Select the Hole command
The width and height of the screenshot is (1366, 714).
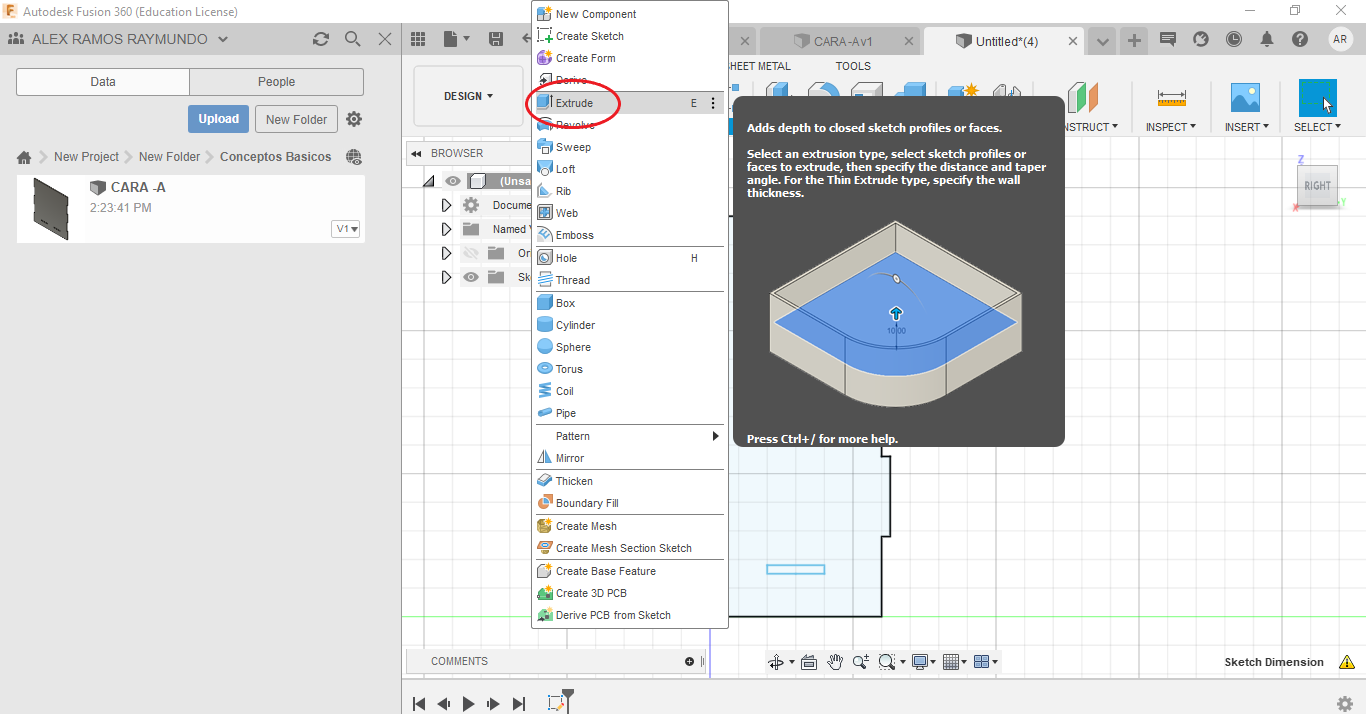pyautogui.click(x=629, y=258)
